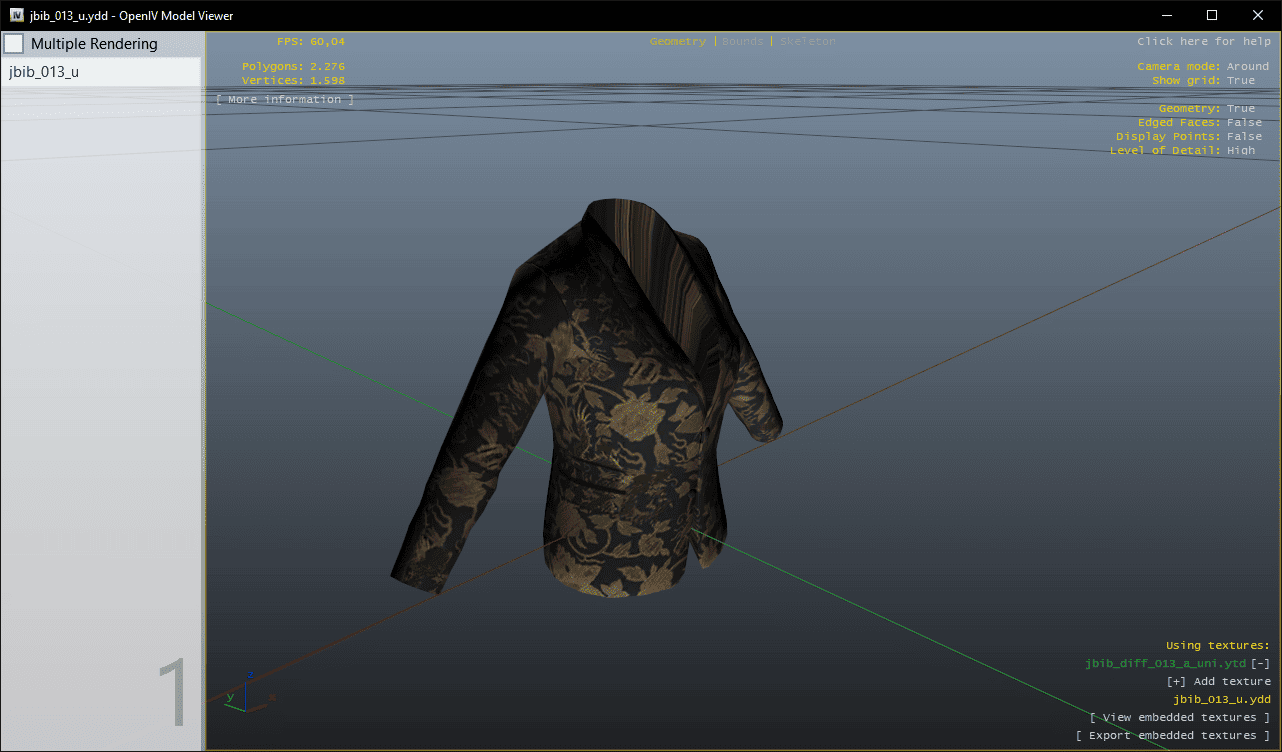Click [+] Add texture

(x=1218, y=682)
